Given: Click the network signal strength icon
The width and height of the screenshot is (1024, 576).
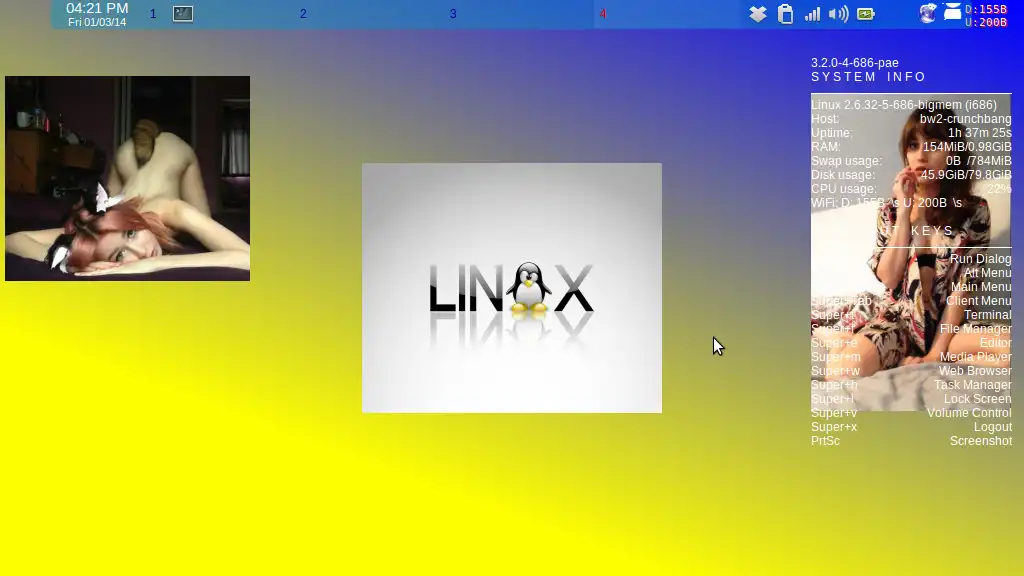Looking at the screenshot, I should (x=812, y=14).
